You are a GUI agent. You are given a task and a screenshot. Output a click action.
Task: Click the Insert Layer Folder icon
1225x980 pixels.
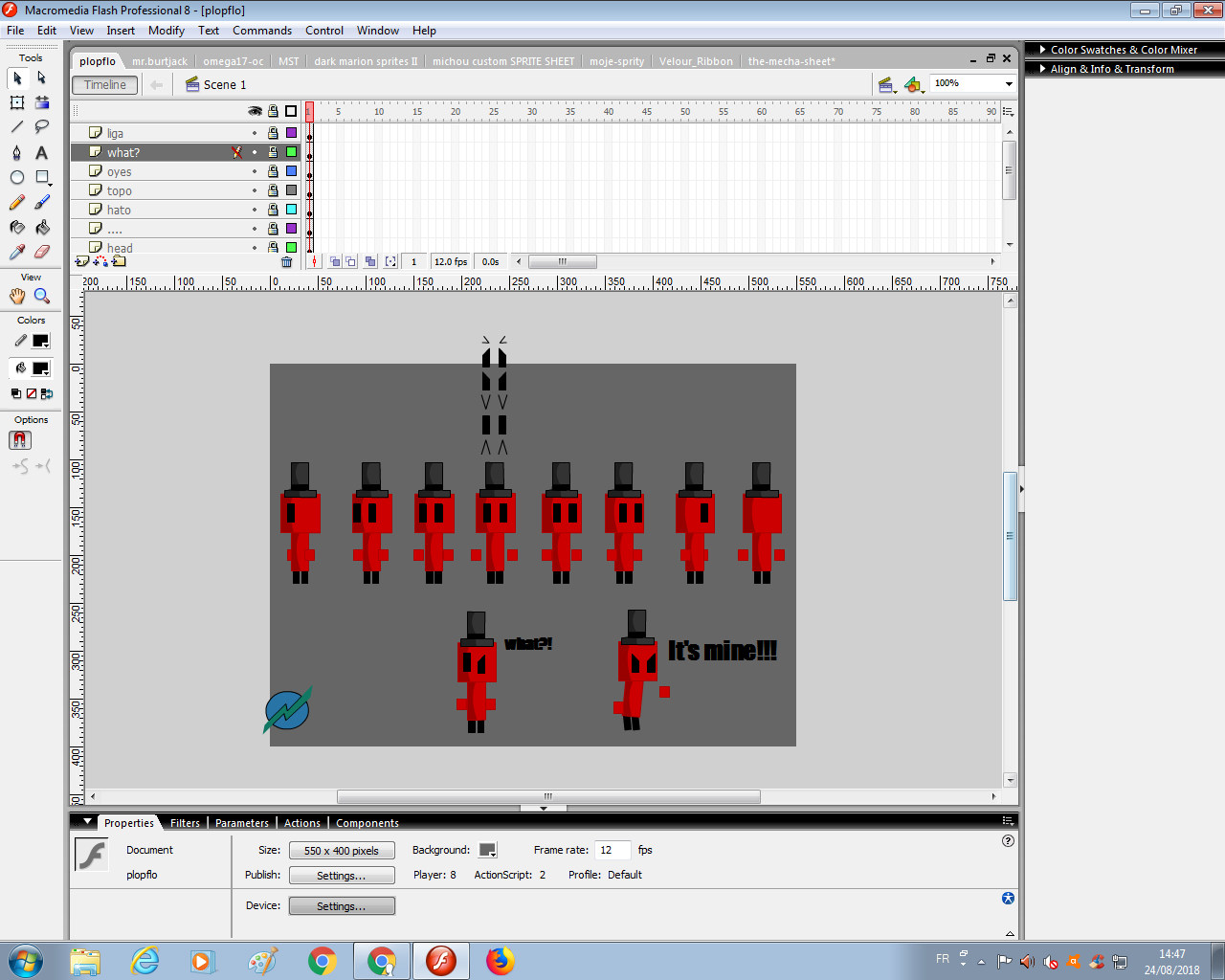(x=119, y=261)
